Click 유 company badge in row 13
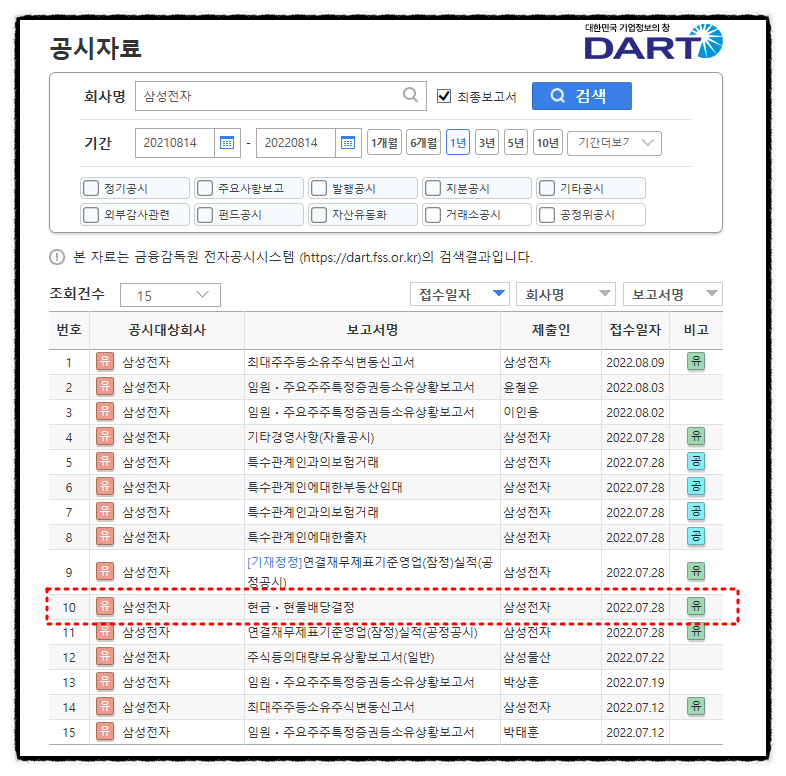 click(x=105, y=681)
